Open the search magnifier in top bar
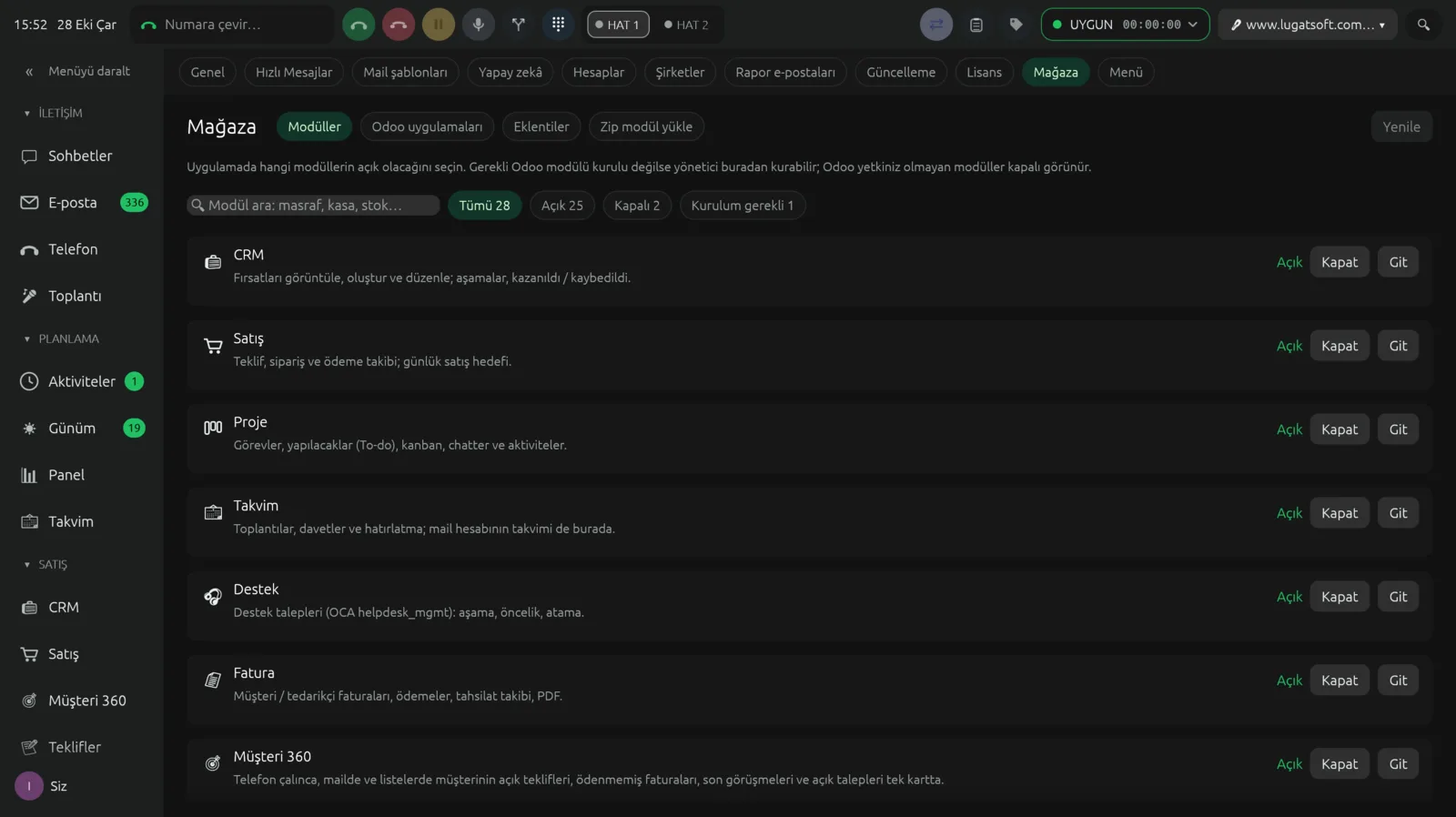The height and width of the screenshot is (817, 1456). click(x=1423, y=25)
